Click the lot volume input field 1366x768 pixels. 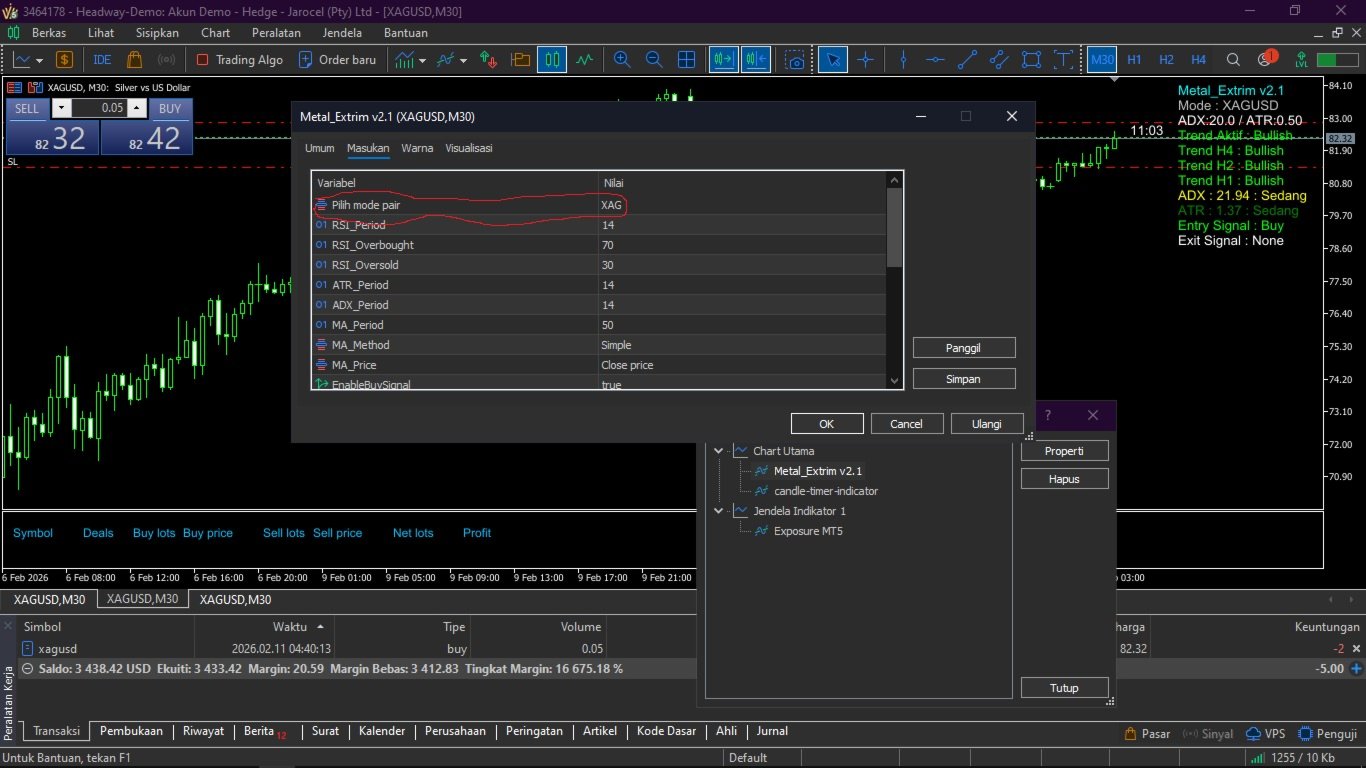point(99,108)
